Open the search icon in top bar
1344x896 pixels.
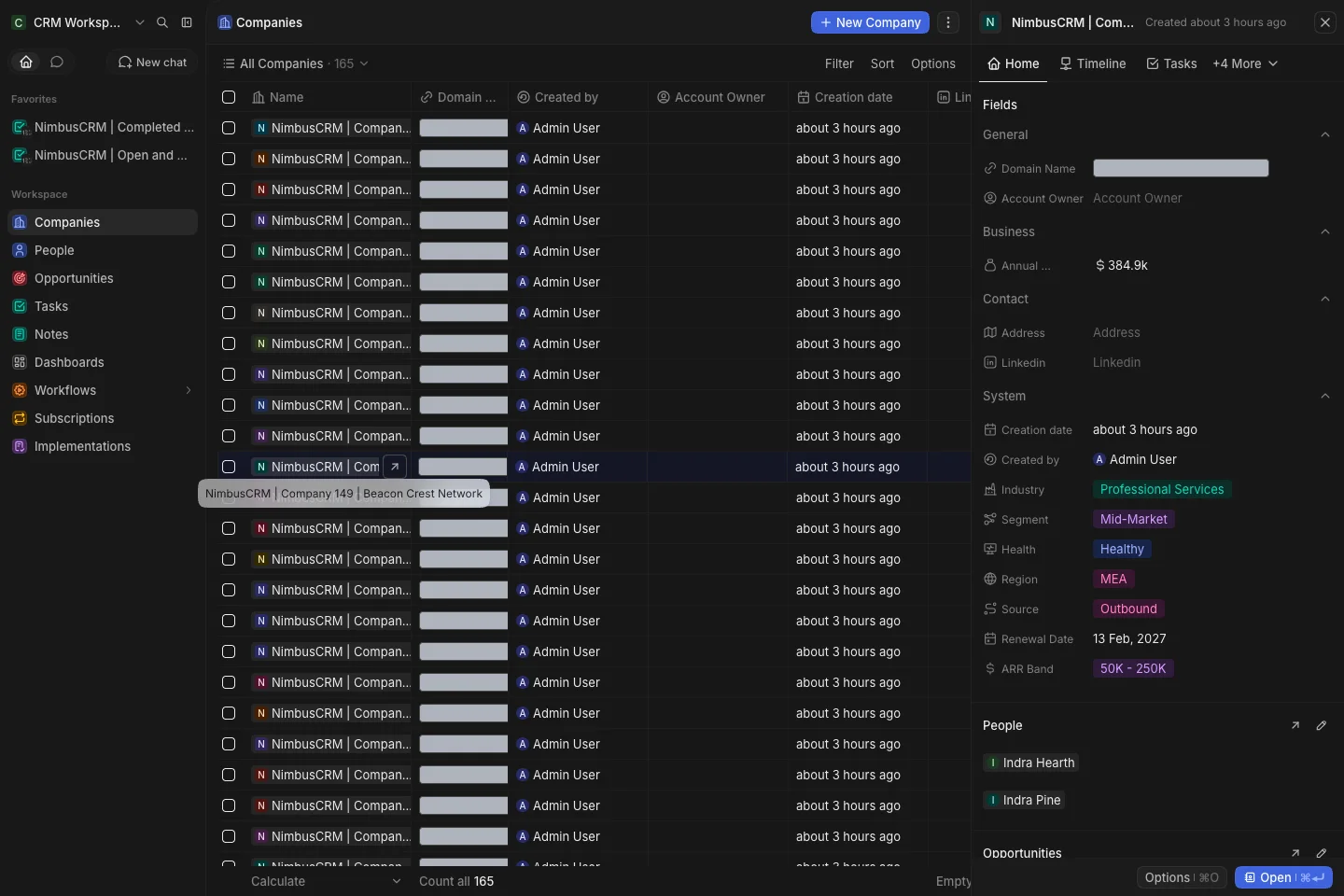(x=162, y=22)
